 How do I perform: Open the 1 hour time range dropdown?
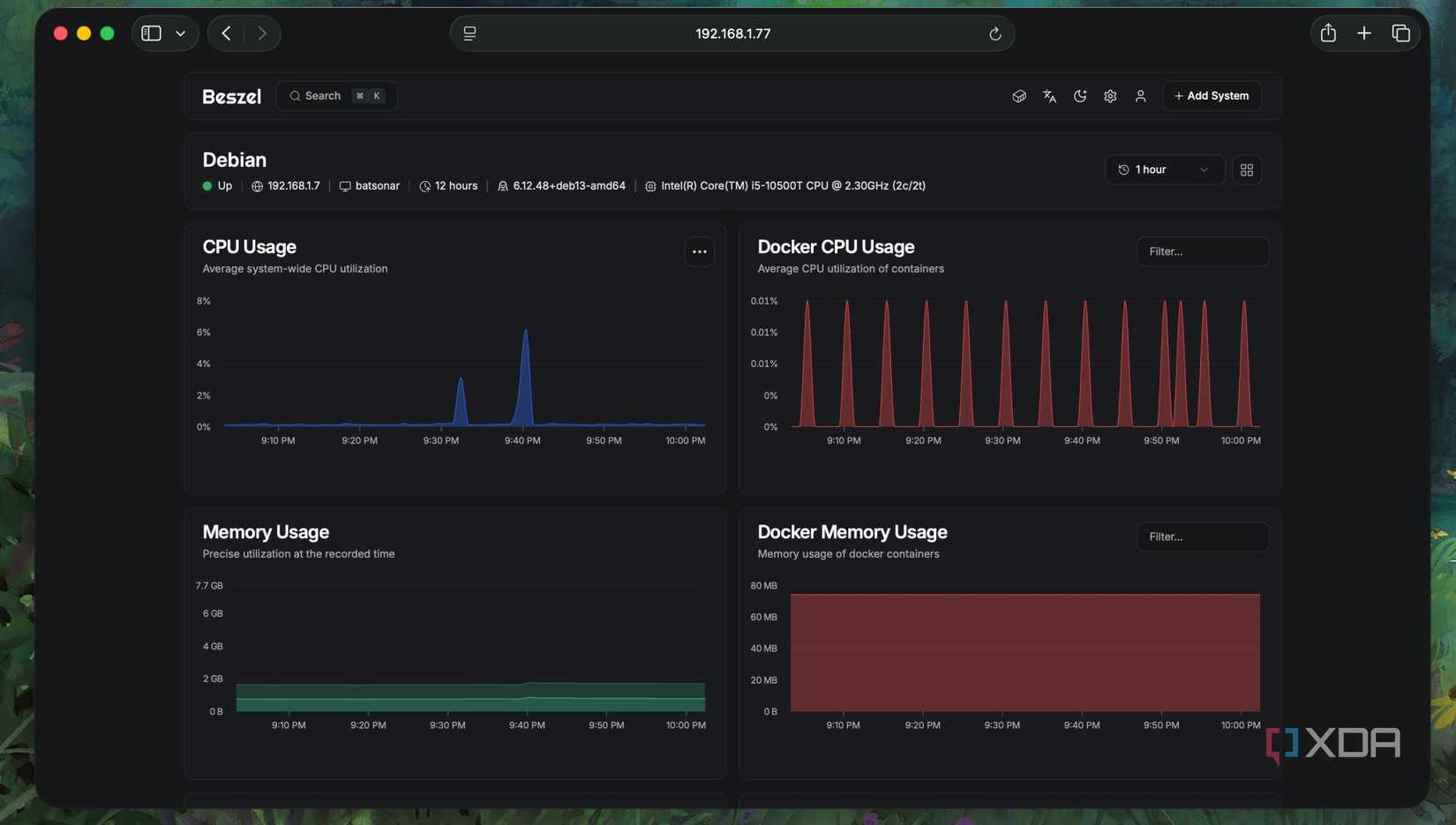pyautogui.click(x=1164, y=169)
